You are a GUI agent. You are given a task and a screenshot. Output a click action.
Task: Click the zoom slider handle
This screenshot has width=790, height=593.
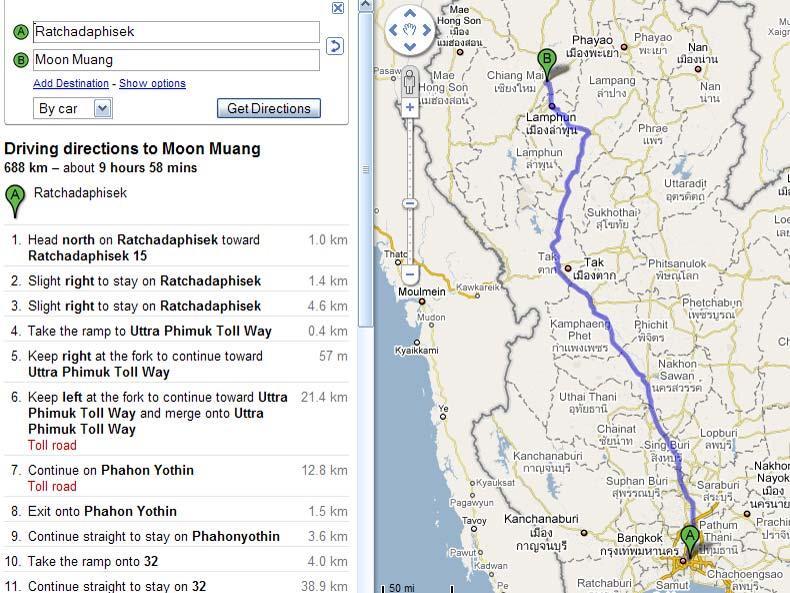pos(410,204)
